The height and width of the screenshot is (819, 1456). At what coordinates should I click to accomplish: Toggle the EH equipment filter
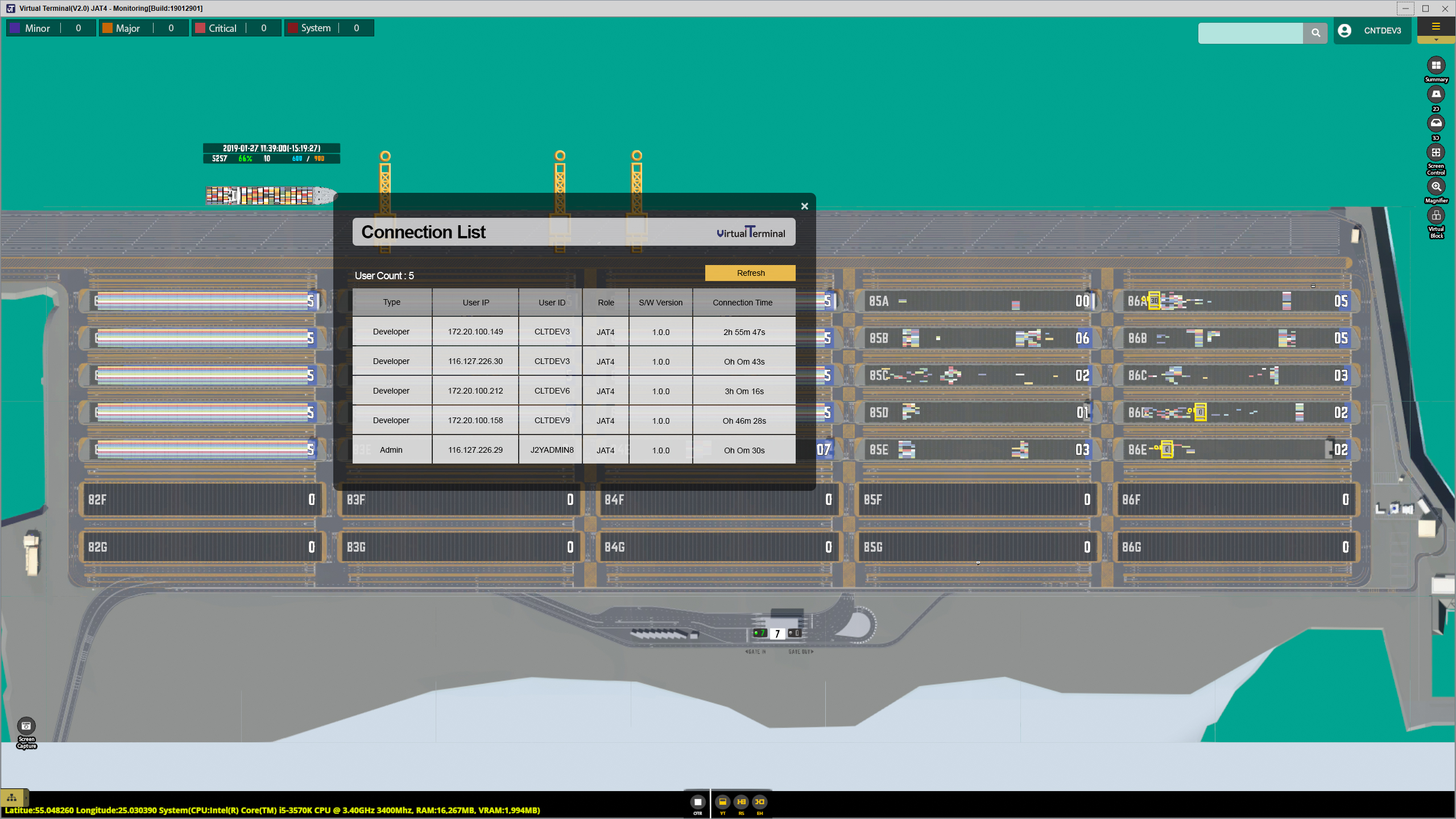[760, 802]
